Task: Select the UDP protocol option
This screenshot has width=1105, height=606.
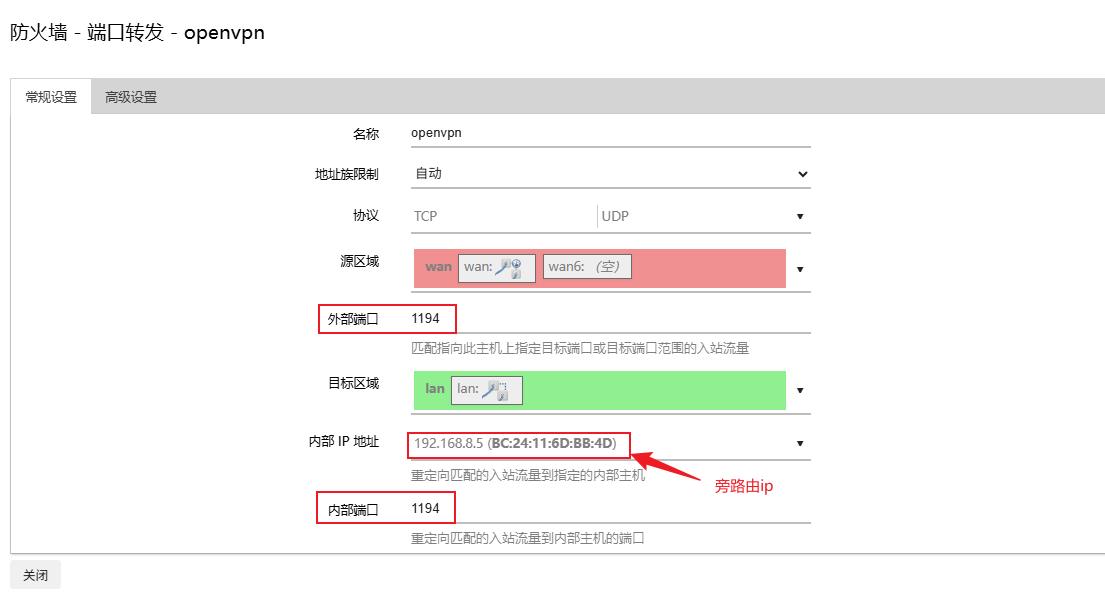Action: [690, 216]
